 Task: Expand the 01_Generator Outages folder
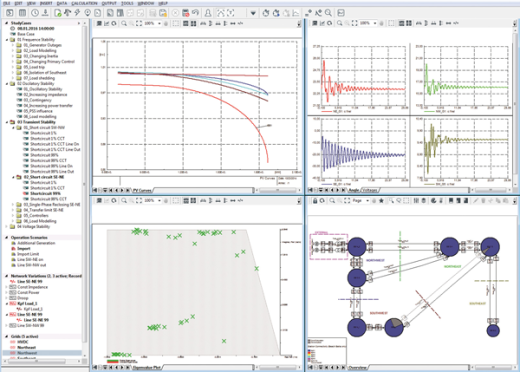point(13,45)
